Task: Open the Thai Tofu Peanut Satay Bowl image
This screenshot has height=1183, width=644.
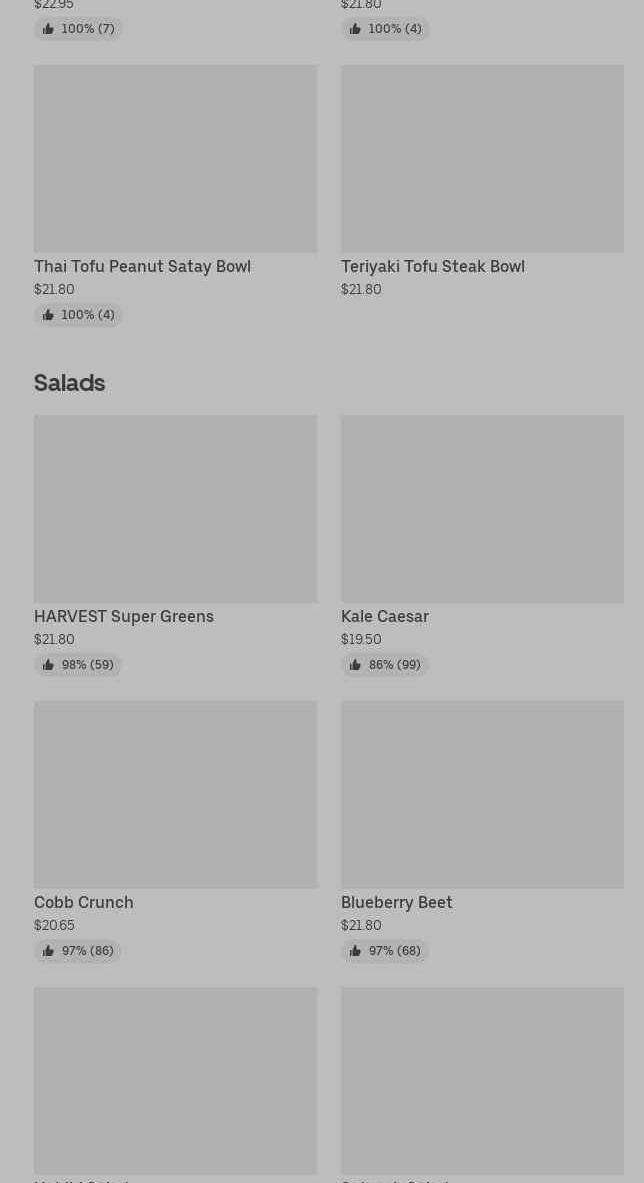Action: [175, 159]
